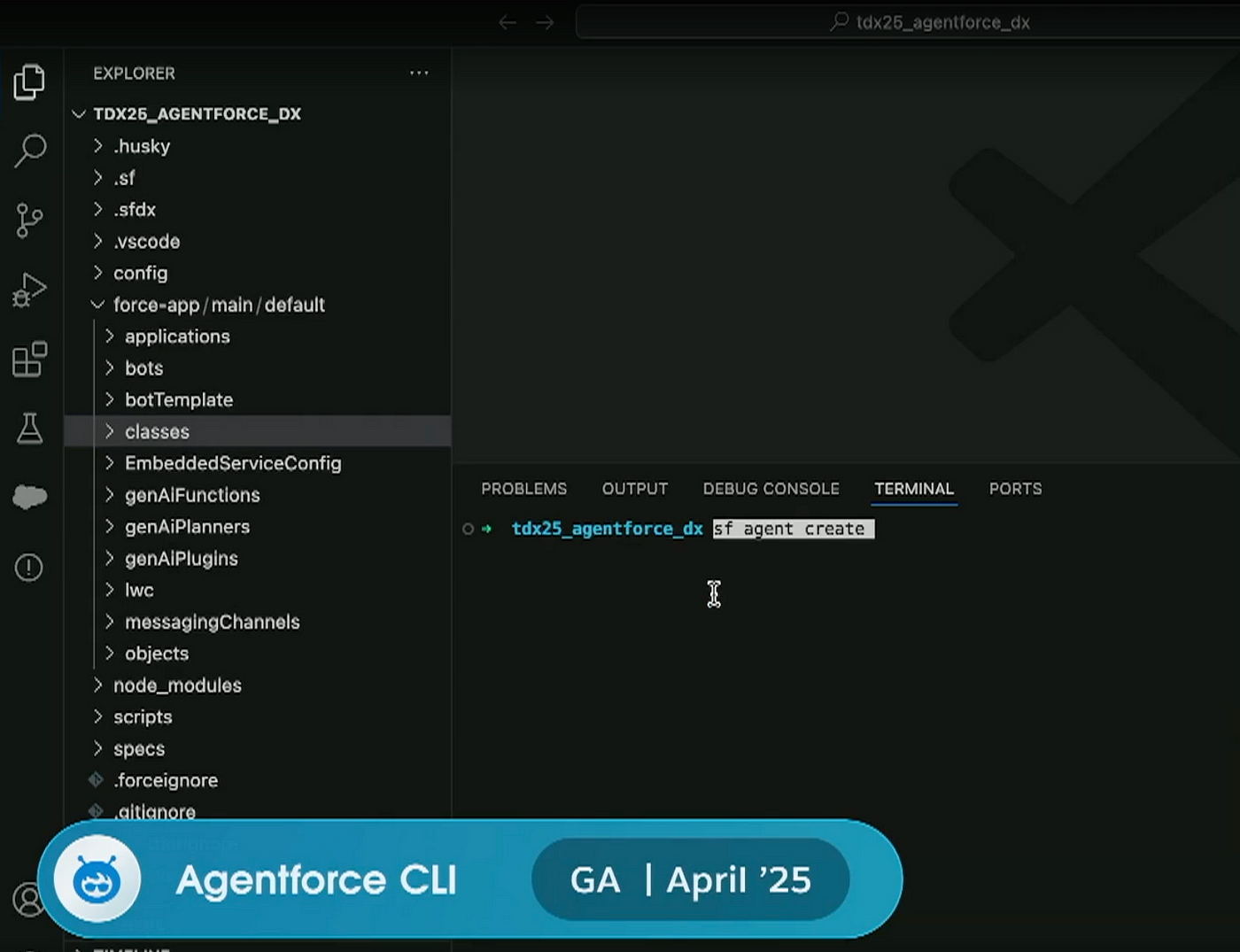The width and height of the screenshot is (1240, 952).
Task: Collapse the TDX25_AGENTFORCE_DX root folder
Action: (79, 114)
